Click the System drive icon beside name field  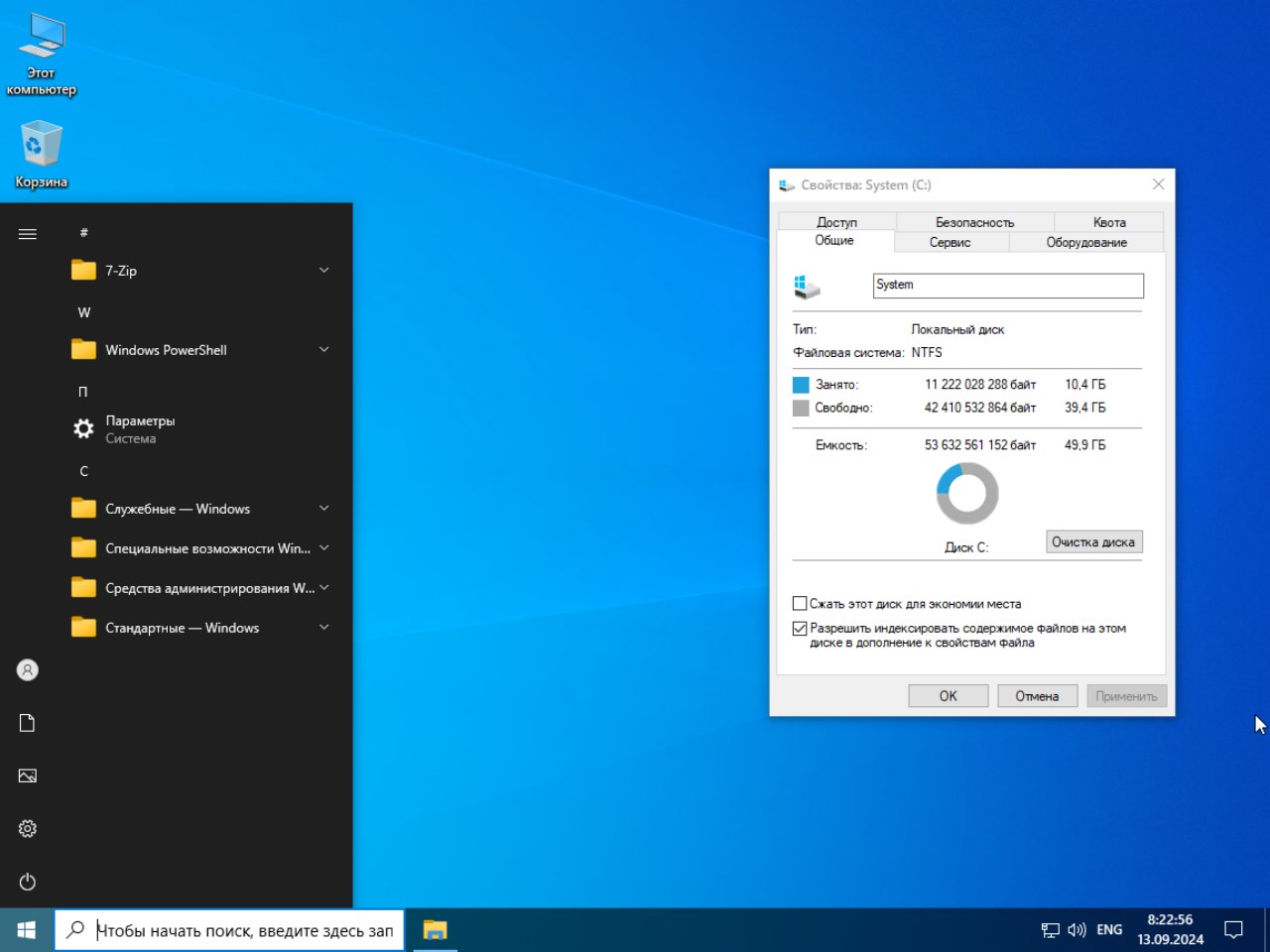click(x=807, y=287)
